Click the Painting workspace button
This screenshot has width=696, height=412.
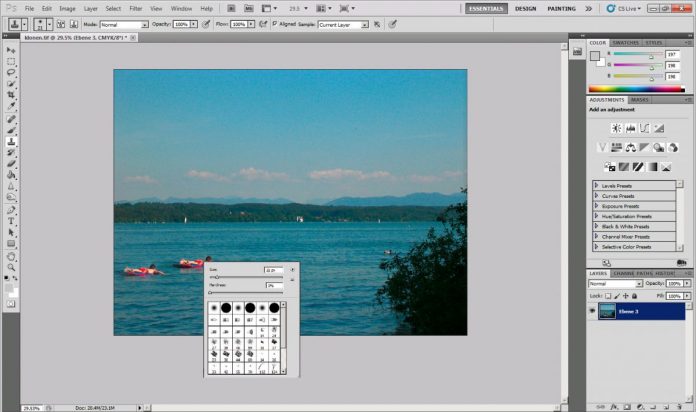[561, 8]
